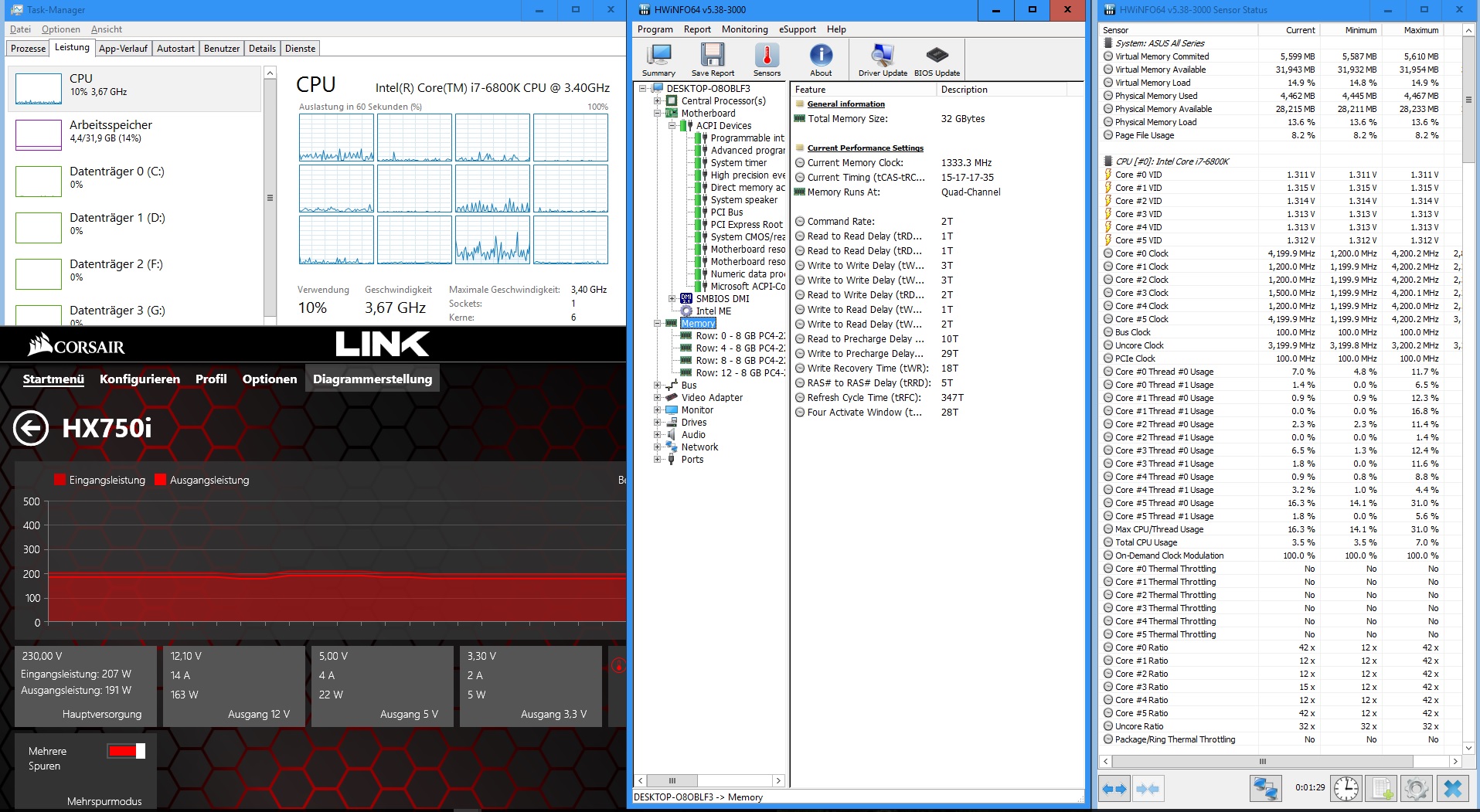Select Datenträger 1 (D:) in Task-Manager
Viewport: 1480px width, 812px height.
point(134,226)
